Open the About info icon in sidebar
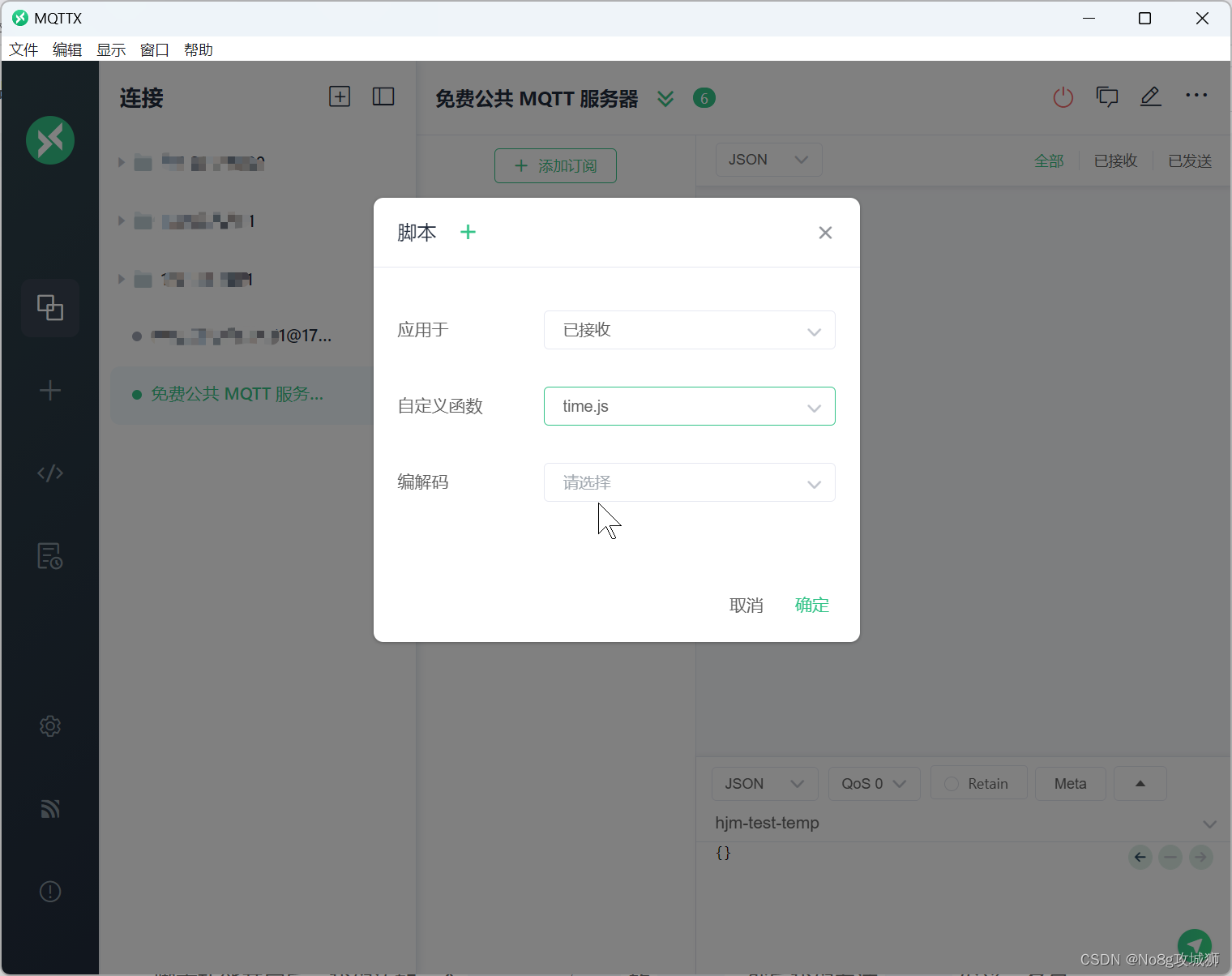The width and height of the screenshot is (1232, 976). (50, 892)
